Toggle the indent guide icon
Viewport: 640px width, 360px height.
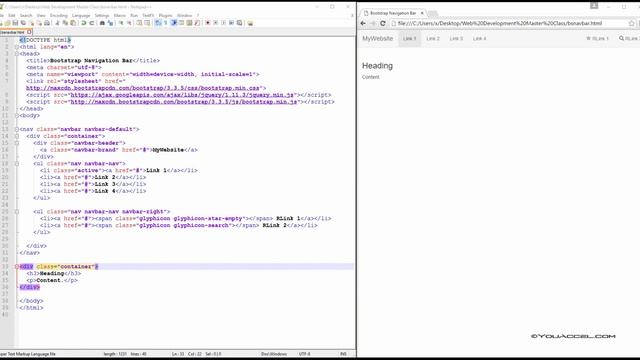coord(174,23)
